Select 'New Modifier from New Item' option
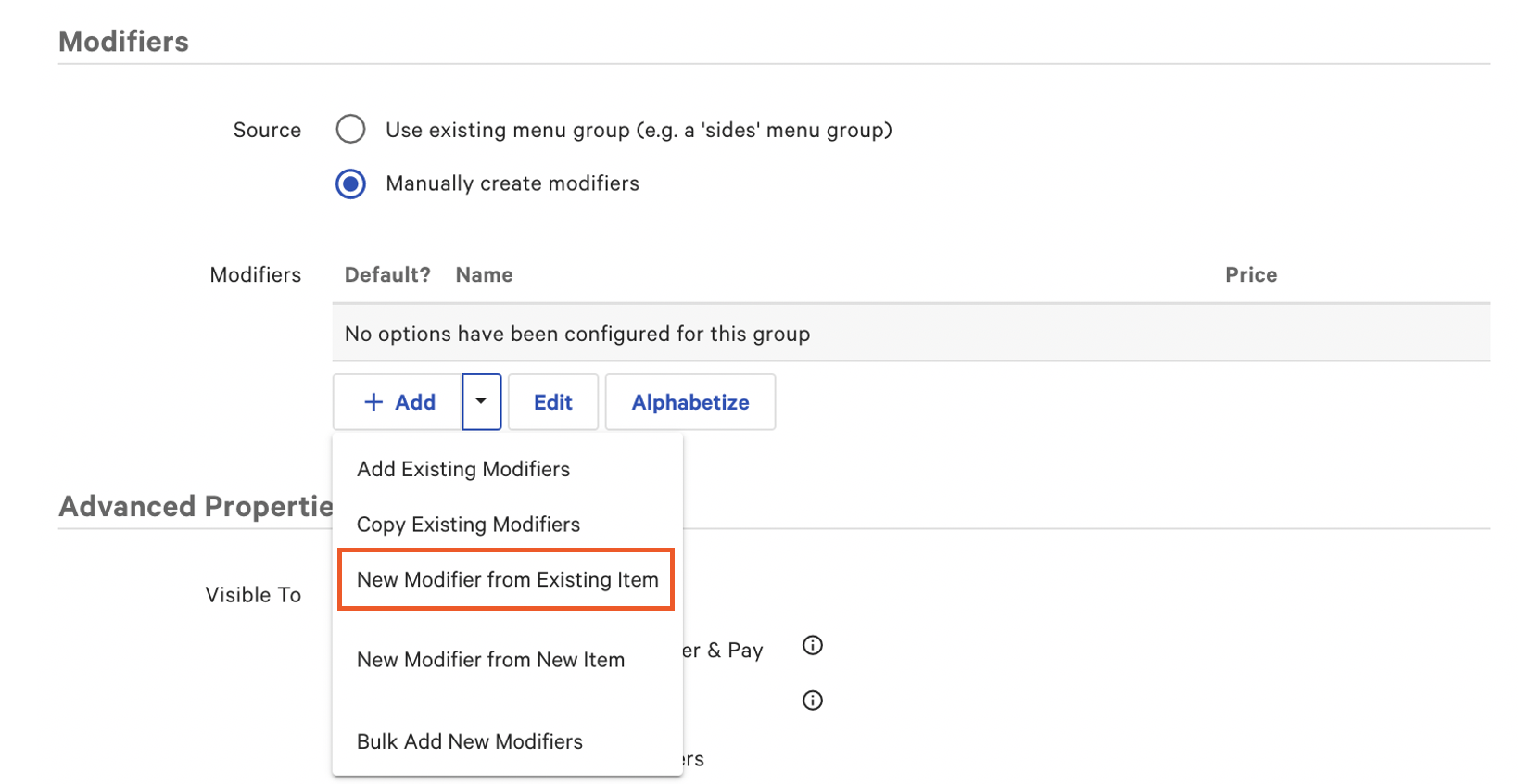 coord(490,660)
